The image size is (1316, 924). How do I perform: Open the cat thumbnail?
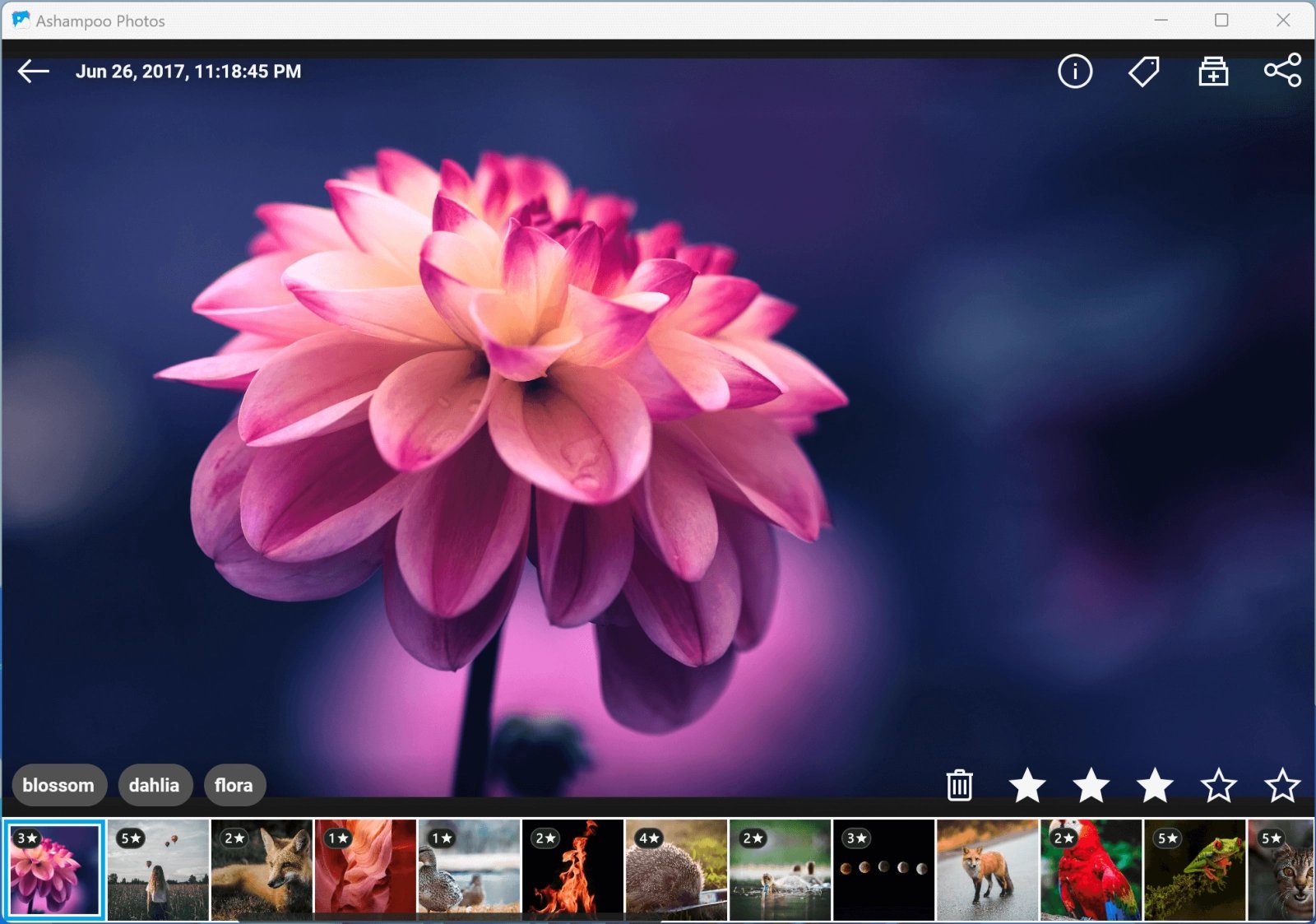click(x=1281, y=870)
